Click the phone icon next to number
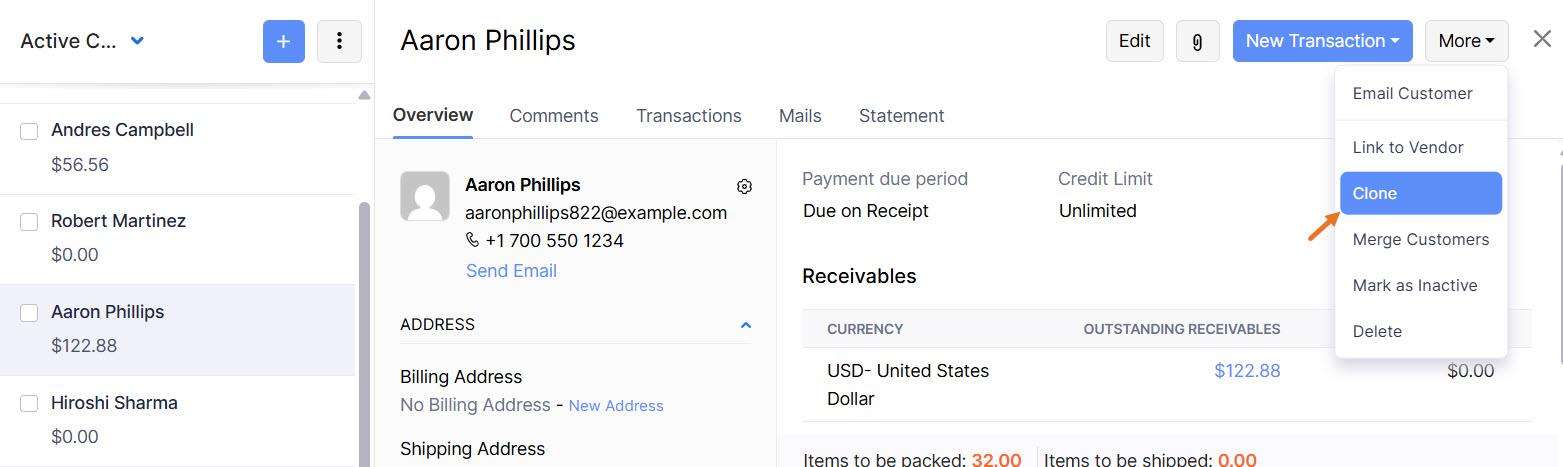The image size is (1563, 467). 473,241
